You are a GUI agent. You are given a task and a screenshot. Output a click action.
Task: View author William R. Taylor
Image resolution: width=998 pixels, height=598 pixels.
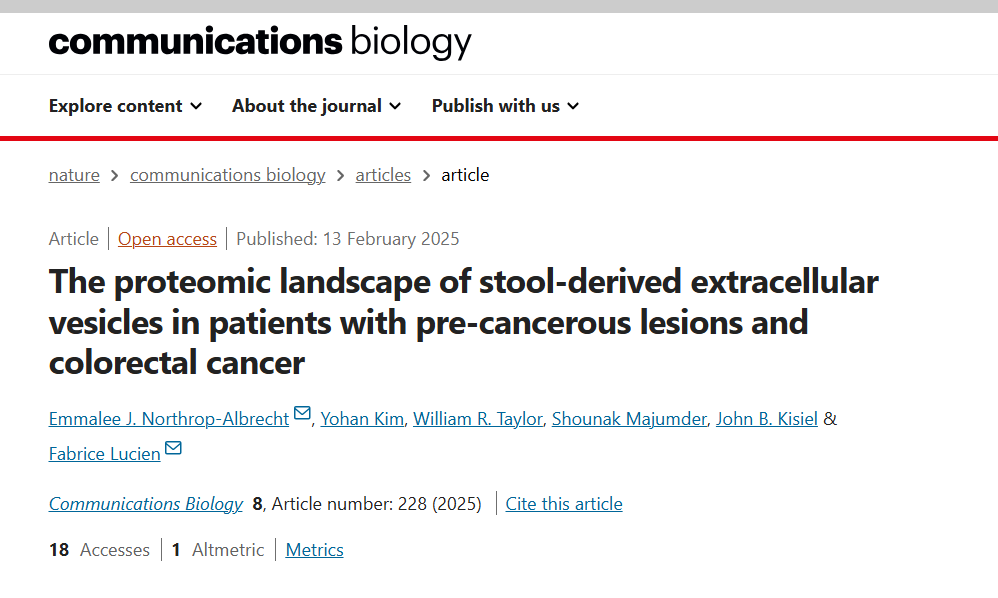coord(477,419)
